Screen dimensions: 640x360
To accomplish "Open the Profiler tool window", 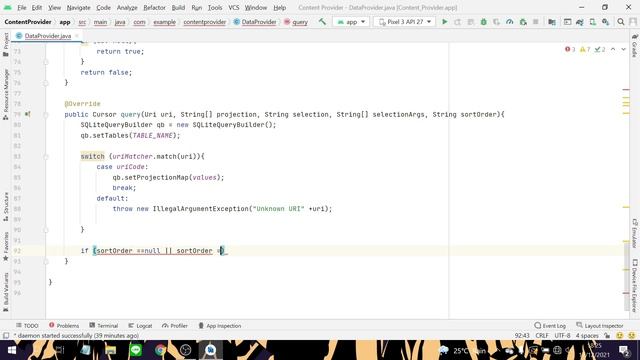I will 175,326.
